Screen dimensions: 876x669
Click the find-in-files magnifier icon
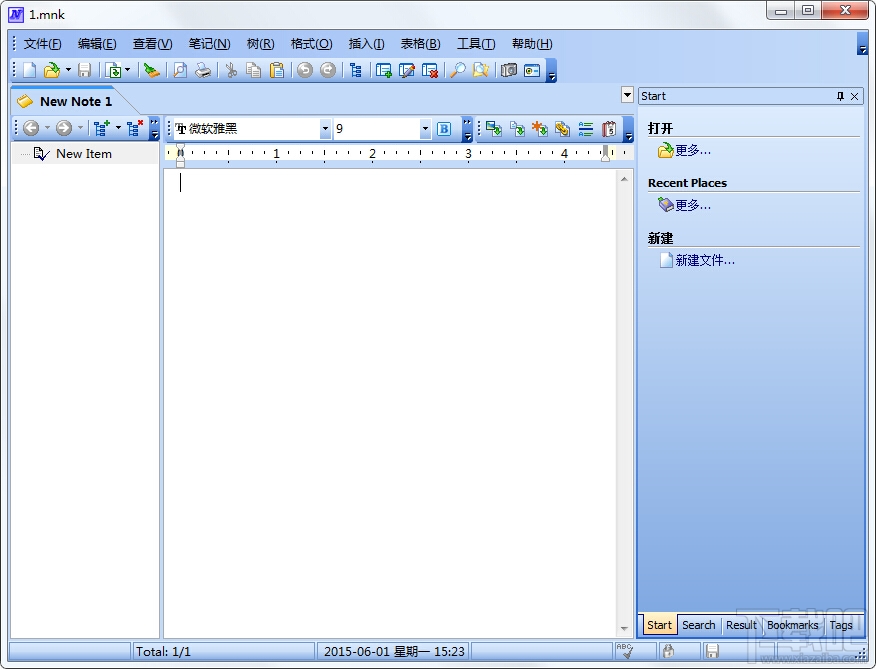[480, 70]
